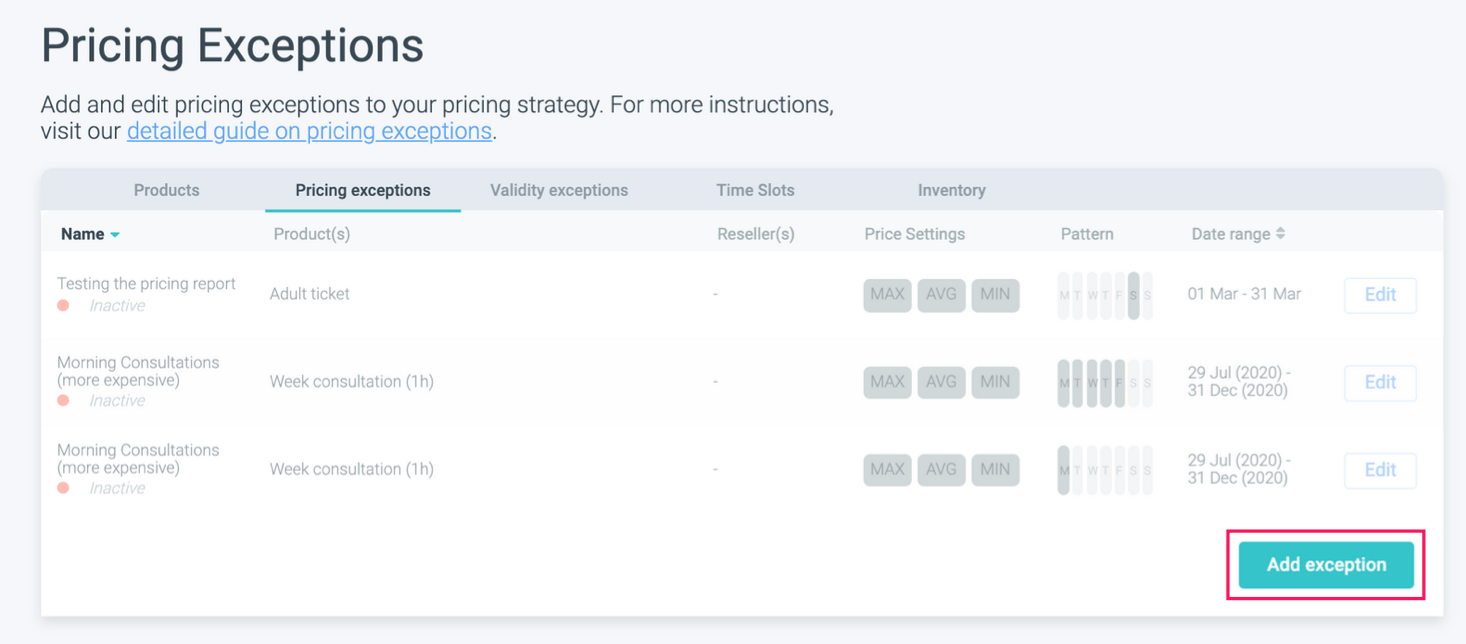Select the MIN price badge on Adult ticket row
This screenshot has height=644, width=1466.
(x=995, y=295)
